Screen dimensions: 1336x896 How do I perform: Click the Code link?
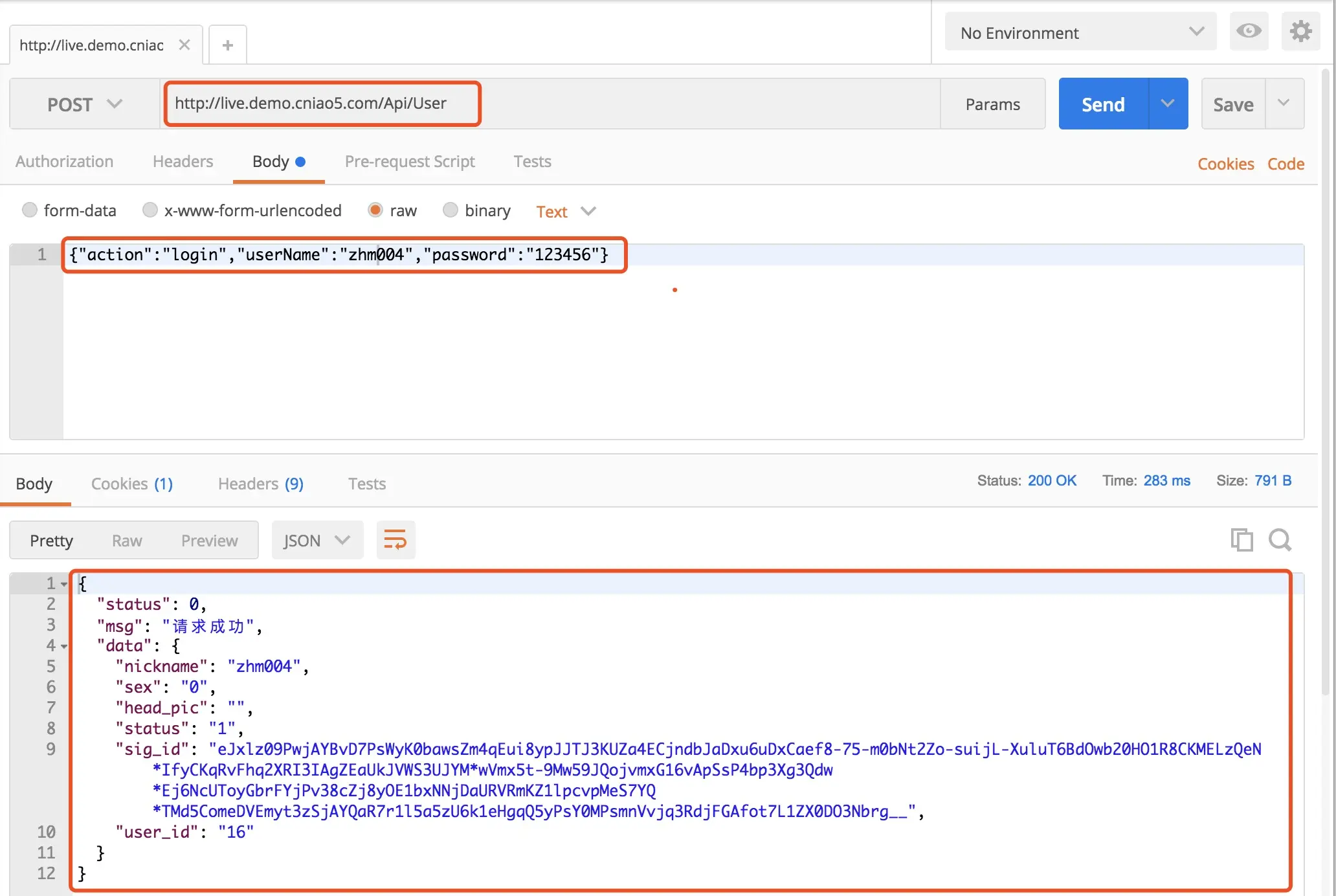1285,164
